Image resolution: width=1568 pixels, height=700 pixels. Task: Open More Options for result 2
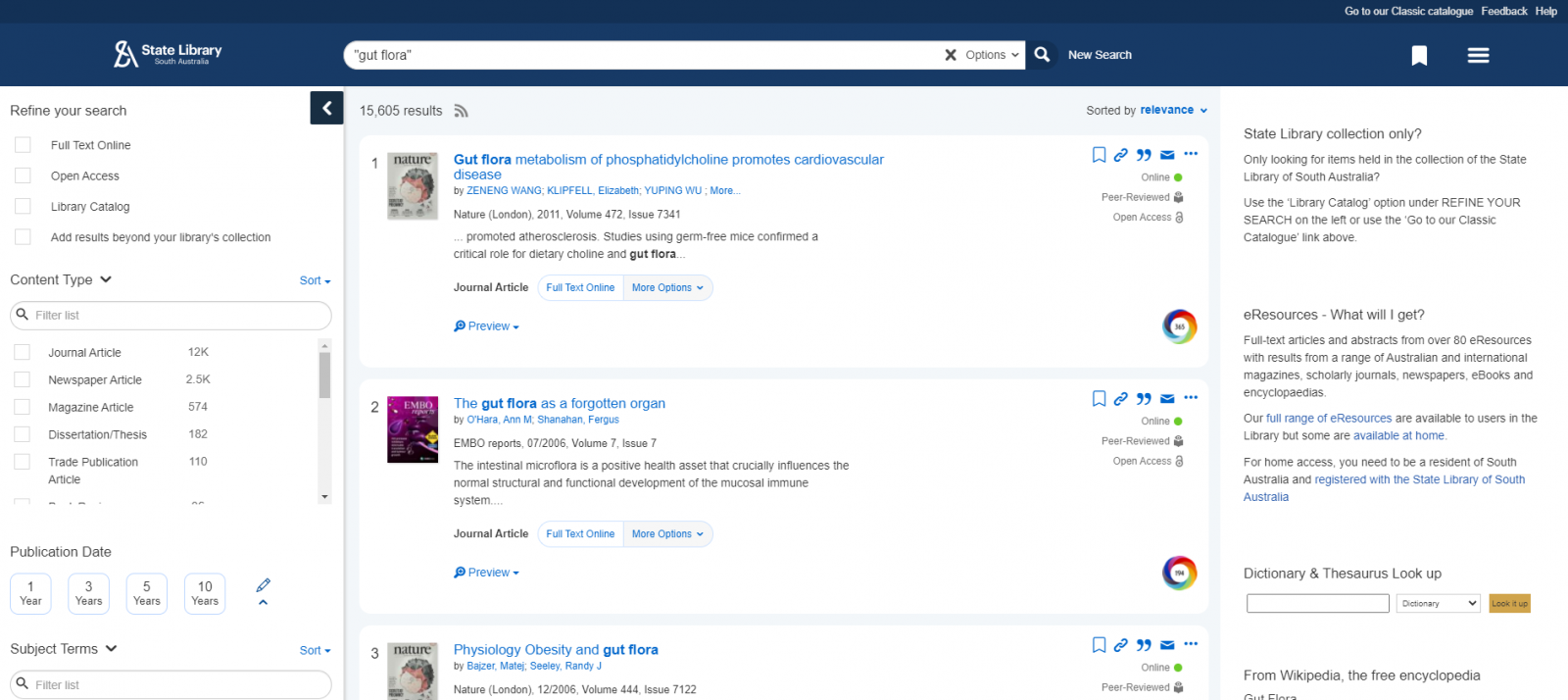pyautogui.click(x=667, y=533)
